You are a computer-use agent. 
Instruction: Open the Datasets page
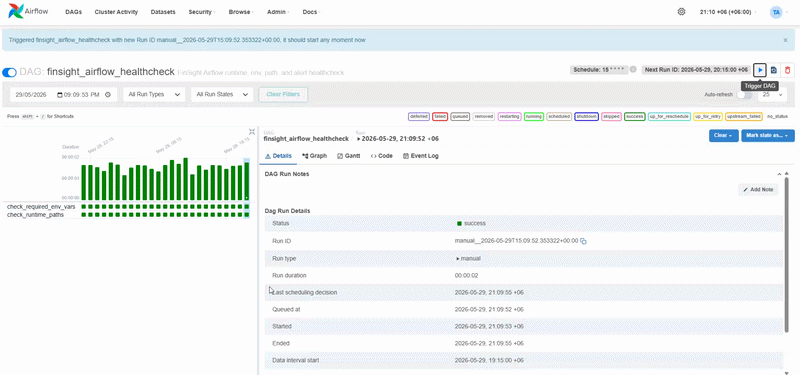(163, 12)
